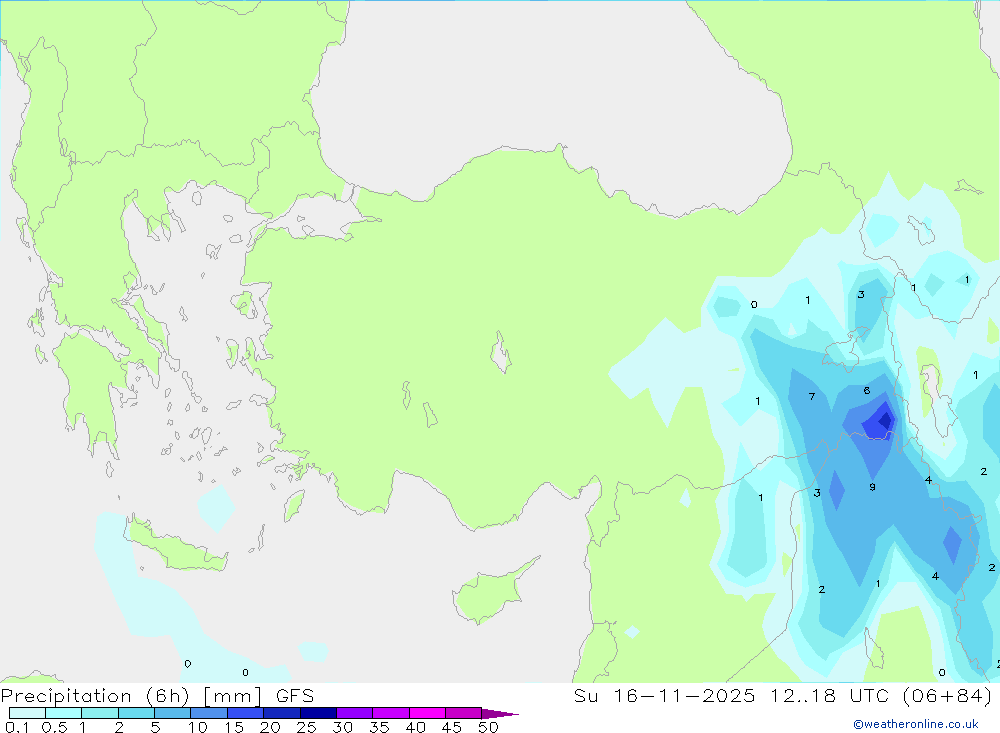Click the 0.1–0.5 mm legend swatch
This screenshot has width=1000, height=733.
[x=27, y=713]
